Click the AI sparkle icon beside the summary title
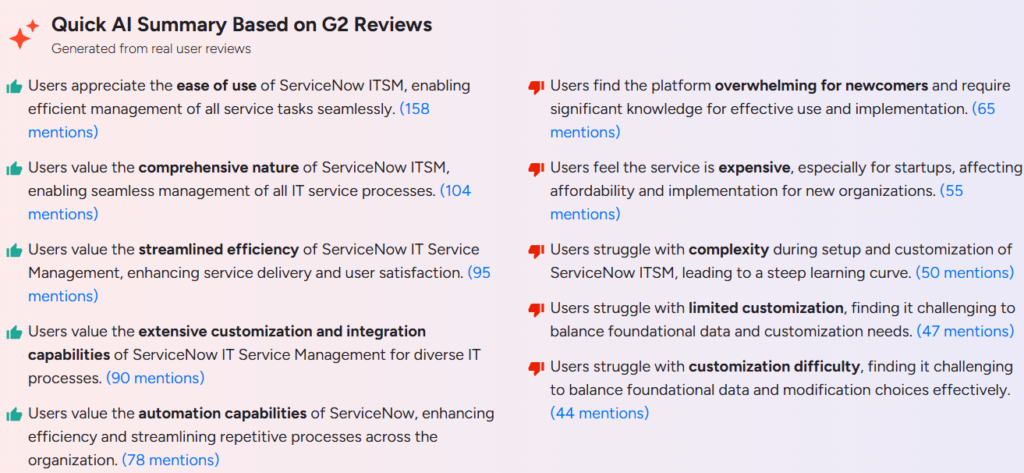The height and width of the screenshot is (473, 1024). point(24,34)
